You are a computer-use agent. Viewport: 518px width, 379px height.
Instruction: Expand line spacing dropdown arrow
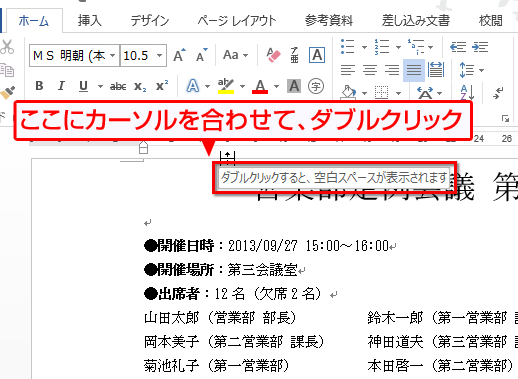point(481,70)
